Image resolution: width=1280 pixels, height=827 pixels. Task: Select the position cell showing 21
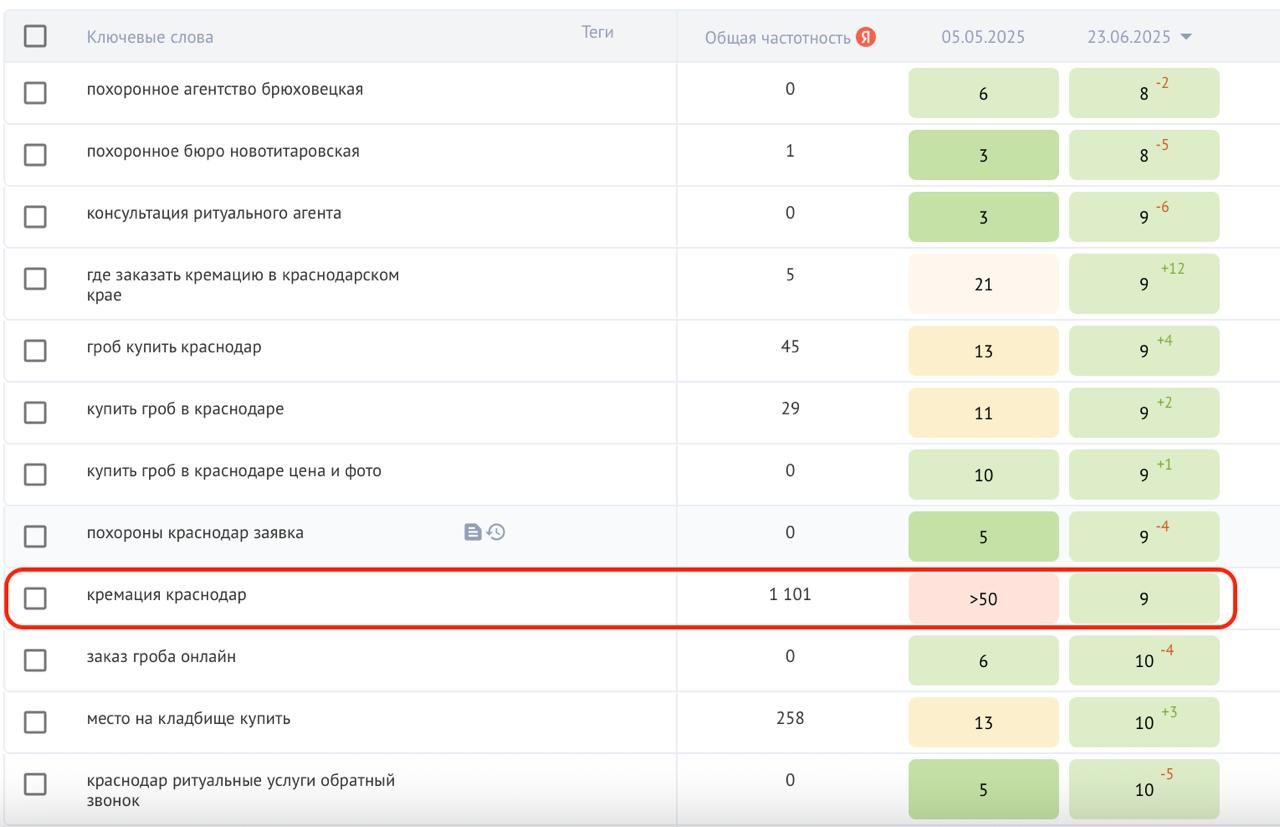click(983, 284)
